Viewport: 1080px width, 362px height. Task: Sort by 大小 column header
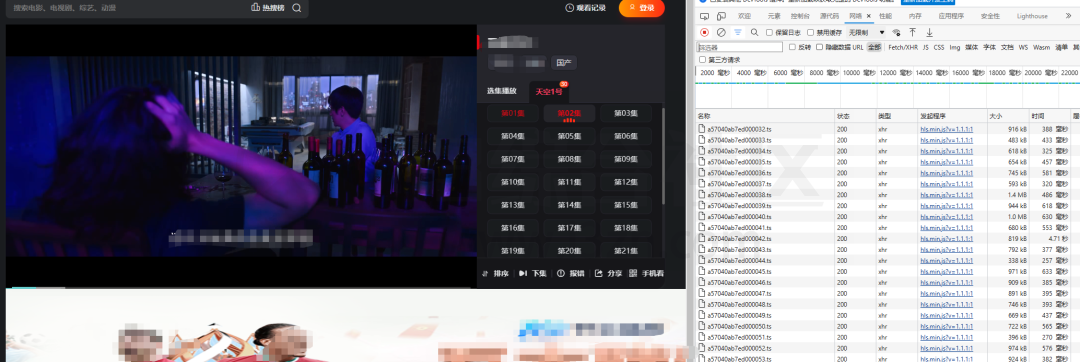[x=1007, y=116]
